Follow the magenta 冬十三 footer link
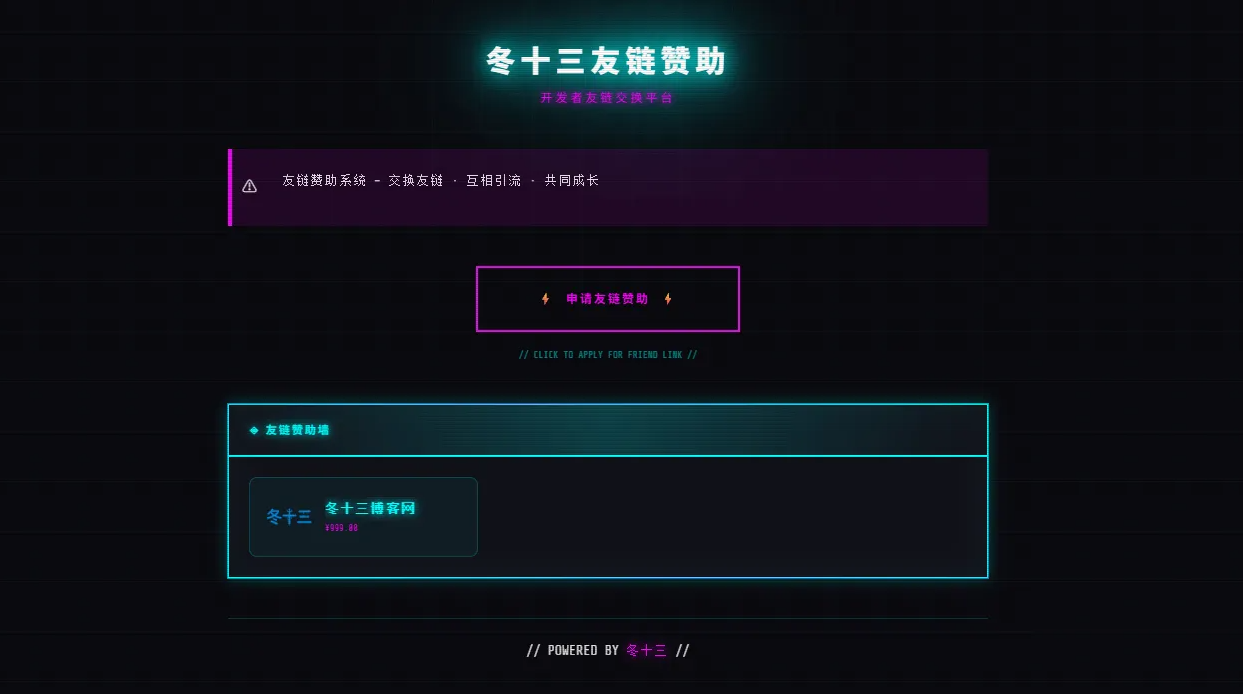 pos(646,650)
